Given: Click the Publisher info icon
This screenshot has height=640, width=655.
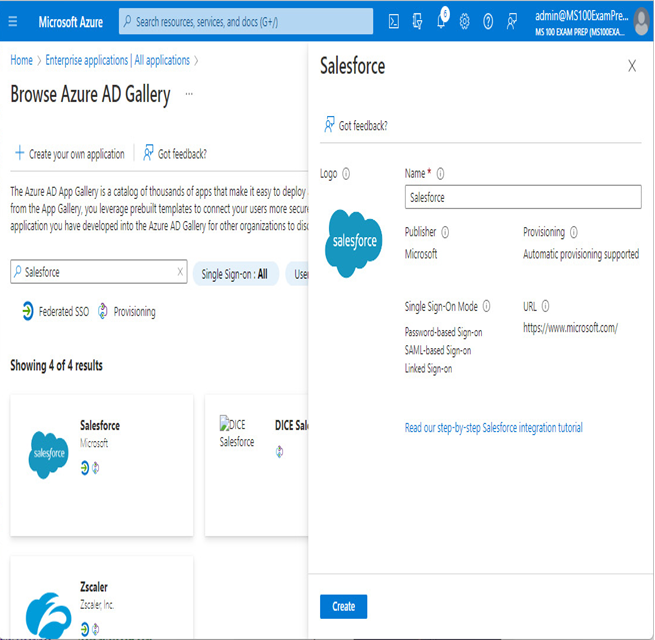Looking at the screenshot, I should pyautogui.click(x=445, y=232).
